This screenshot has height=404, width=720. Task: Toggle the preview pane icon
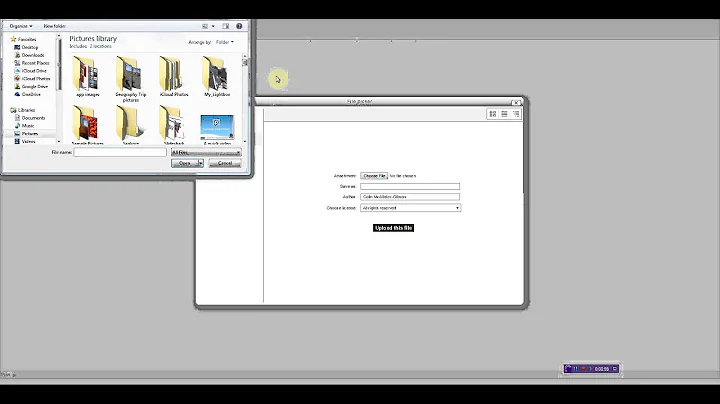click(x=225, y=26)
